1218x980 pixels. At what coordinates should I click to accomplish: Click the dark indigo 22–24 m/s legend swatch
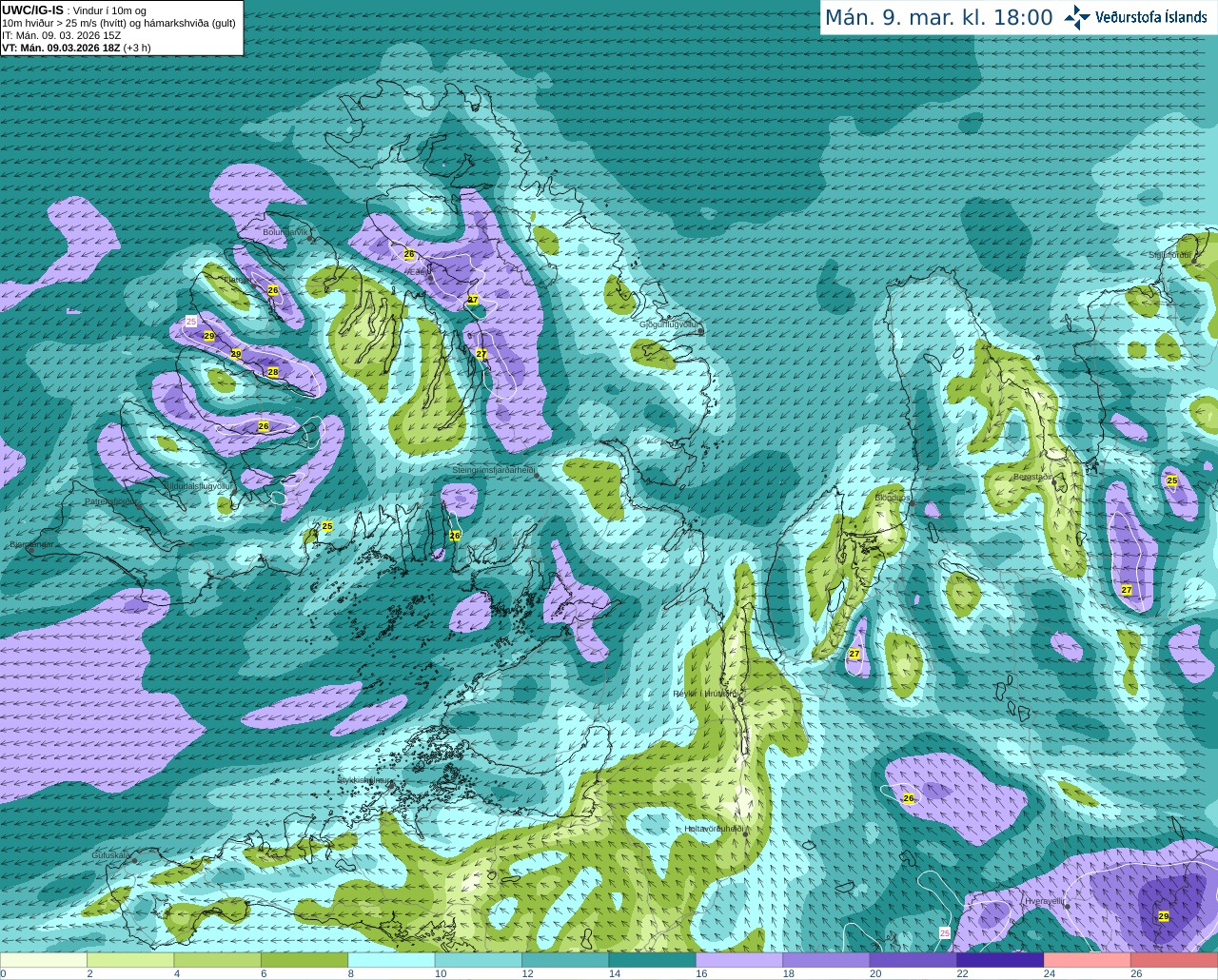click(1001, 960)
